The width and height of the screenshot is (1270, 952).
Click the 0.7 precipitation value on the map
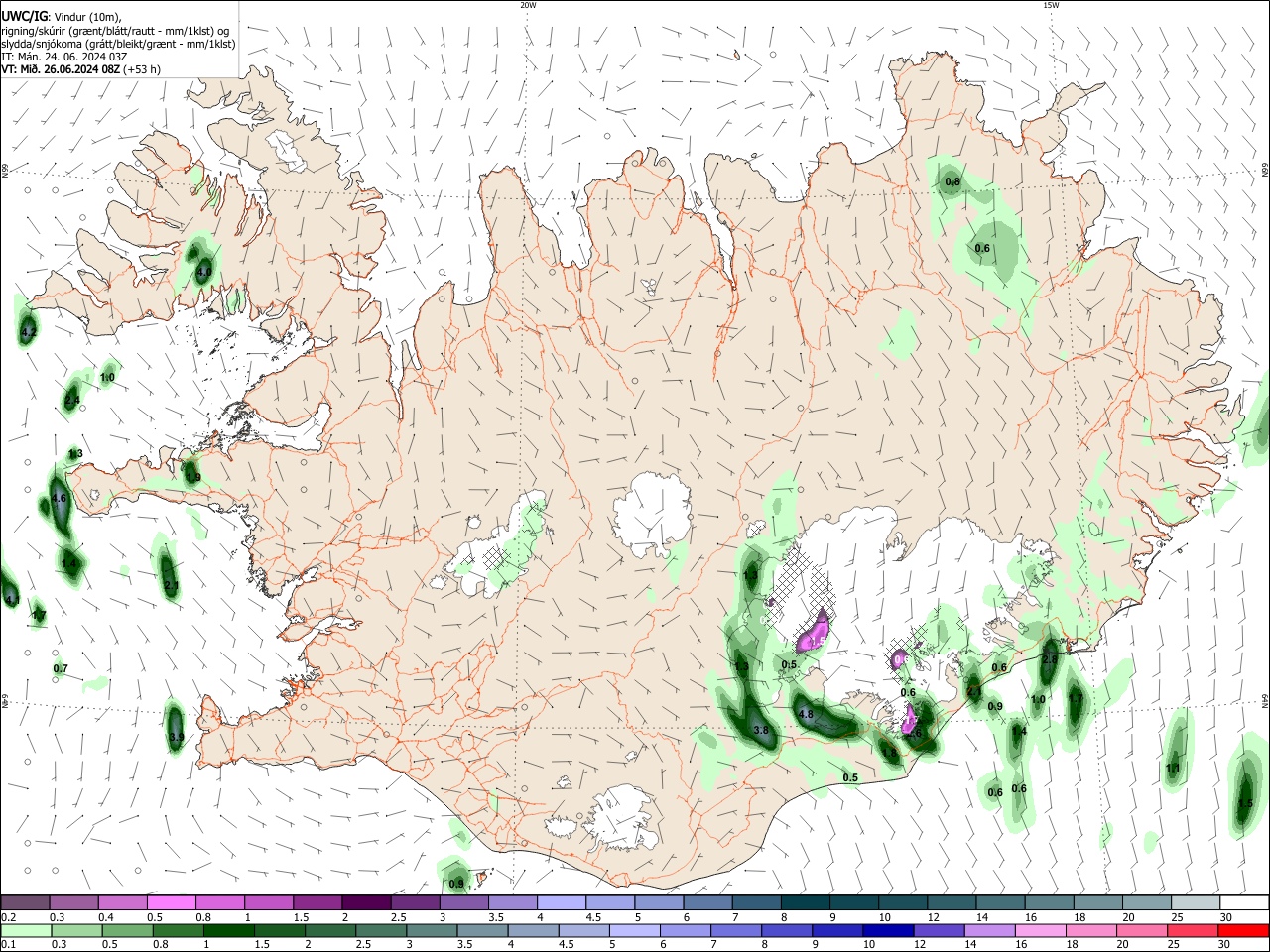pos(61,669)
